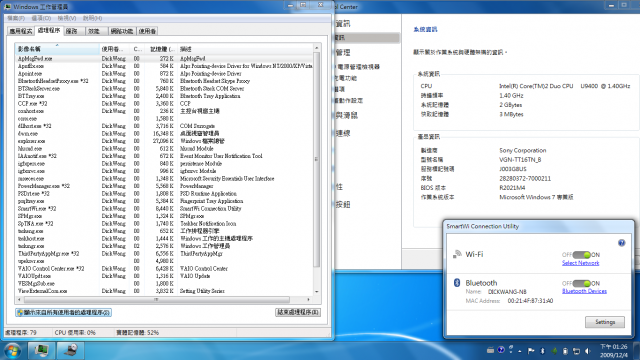This screenshot has height=360, width=640.
Task: Toggle the Bluetooth ON/OFF switch
Action: pos(581,283)
